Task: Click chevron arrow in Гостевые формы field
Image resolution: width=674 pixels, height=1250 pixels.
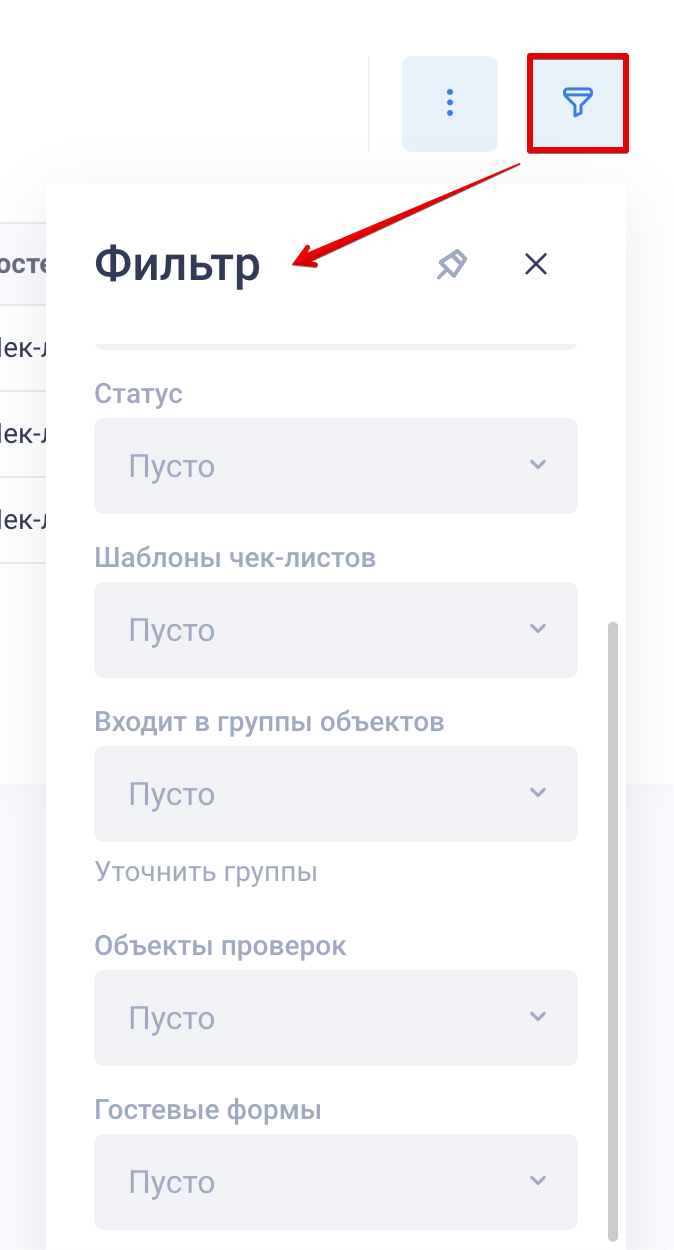Action: coord(538,1181)
